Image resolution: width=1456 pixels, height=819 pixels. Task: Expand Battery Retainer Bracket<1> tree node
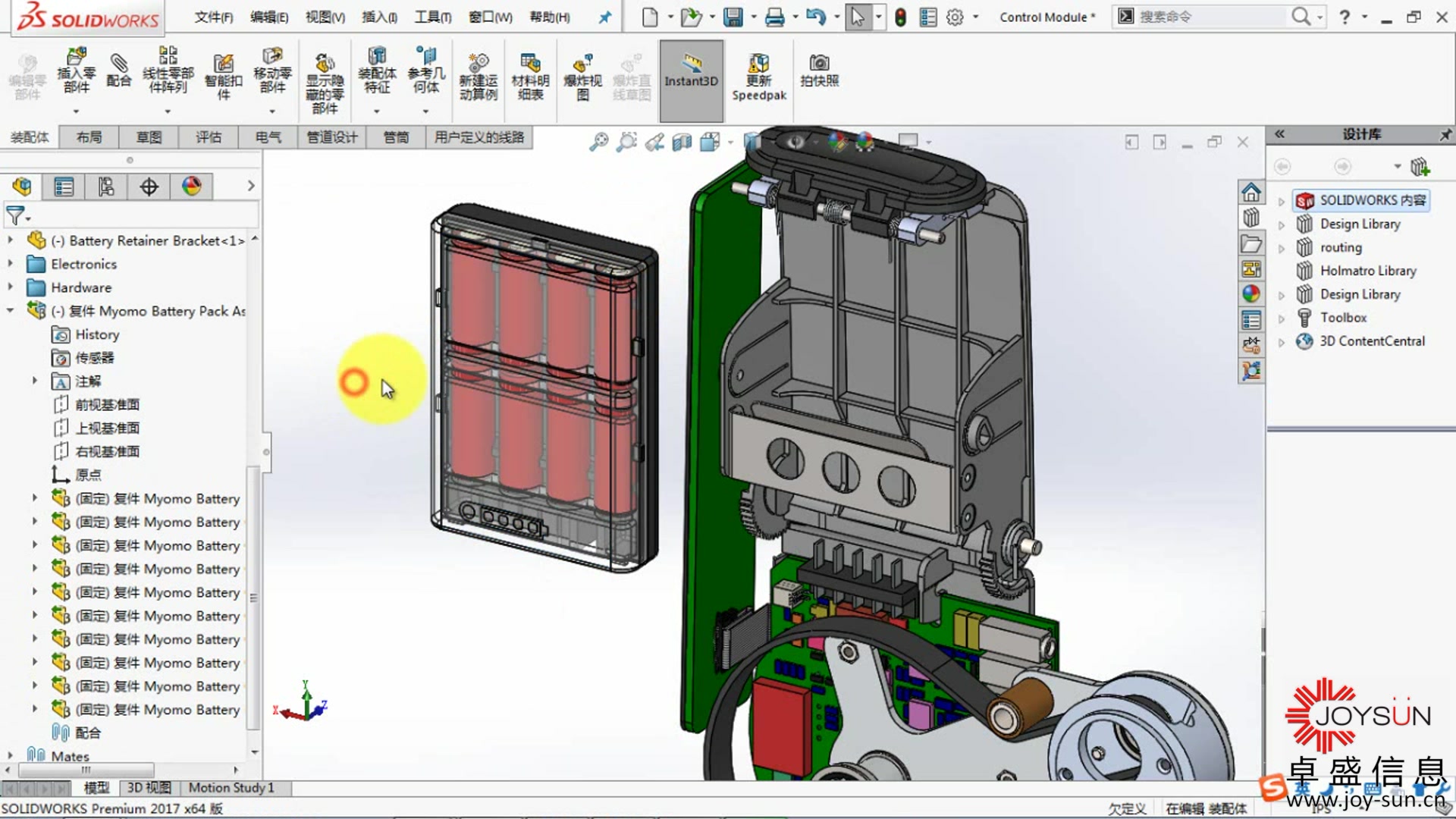click(x=10, y=240)
